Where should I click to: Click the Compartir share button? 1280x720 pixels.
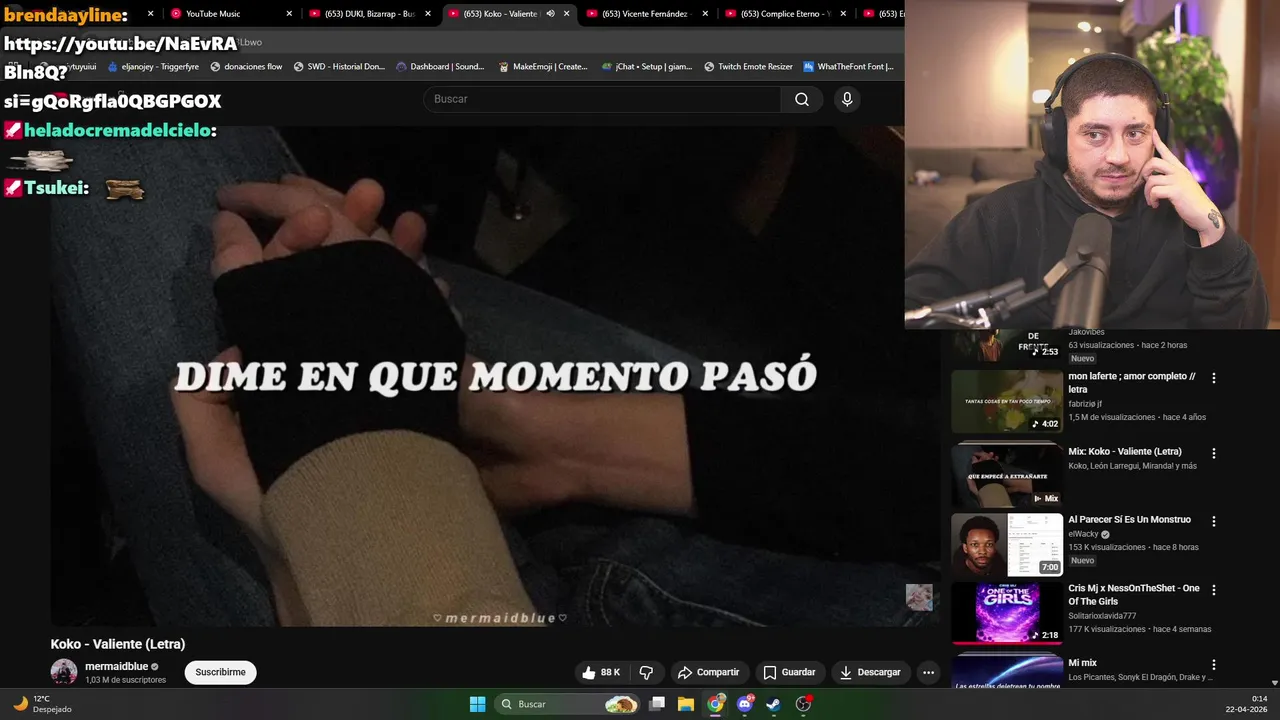tap(707, 672)
